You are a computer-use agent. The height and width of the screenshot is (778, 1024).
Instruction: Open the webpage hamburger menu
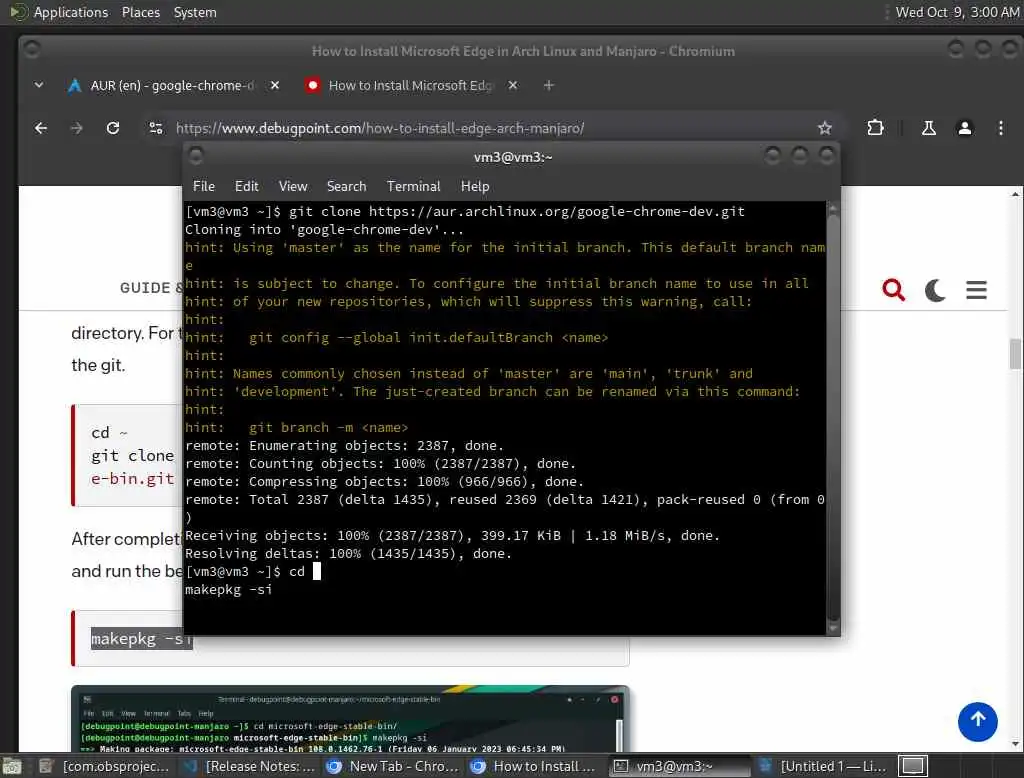(x=976, y=289)
